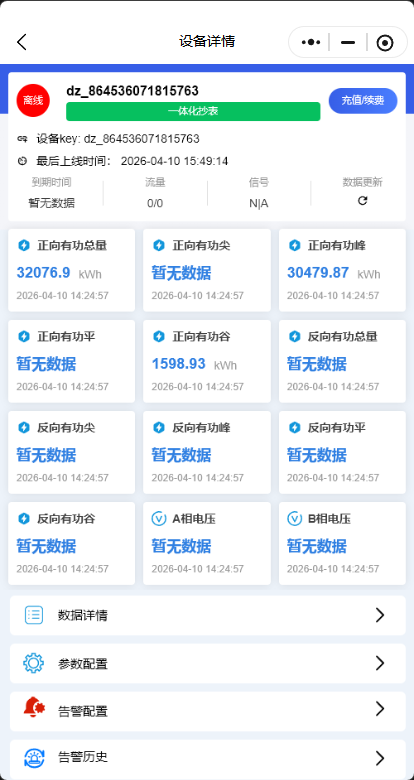Image resolution: width=414 pixels, height=780 pixels.
Task: Click the value 32076.9
Action: 43,273
